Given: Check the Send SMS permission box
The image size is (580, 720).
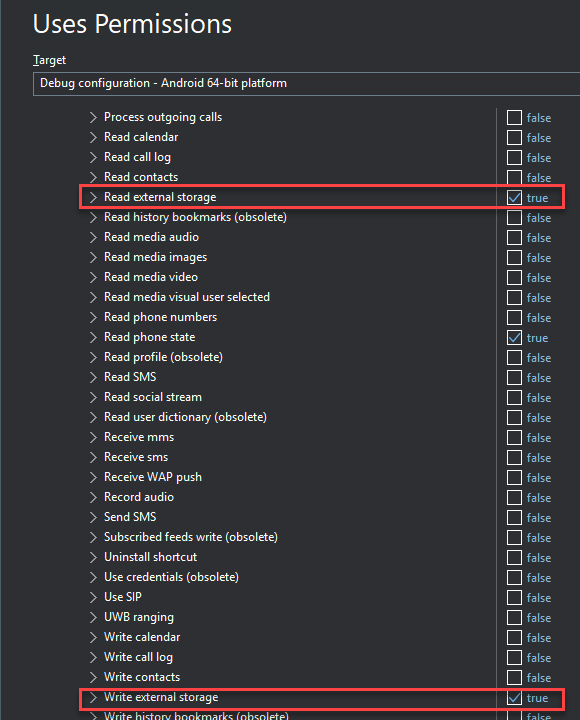Looking at the screenshot, I should click(514, 518).
